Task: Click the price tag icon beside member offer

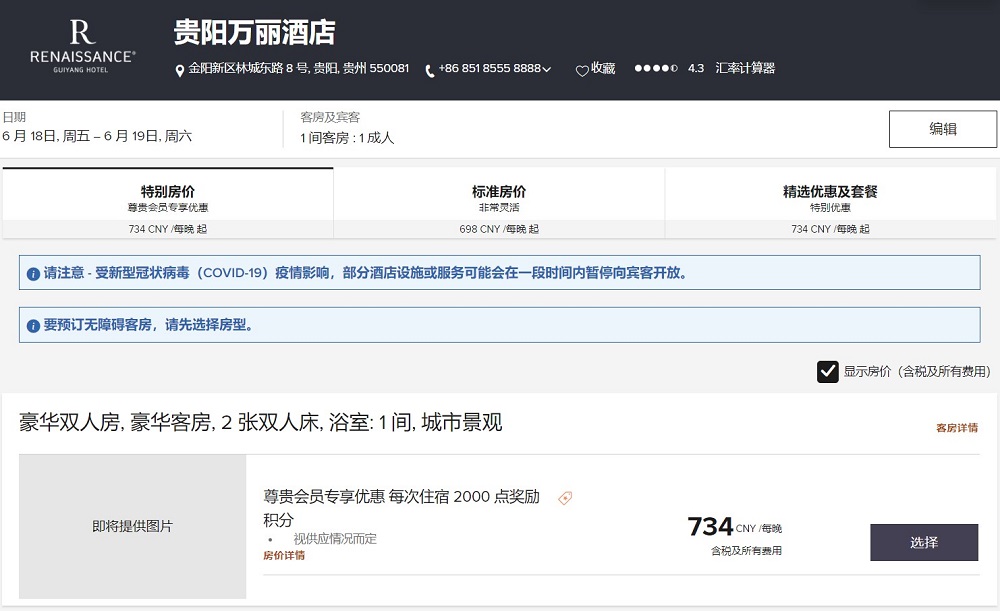Action: point(565,498)
